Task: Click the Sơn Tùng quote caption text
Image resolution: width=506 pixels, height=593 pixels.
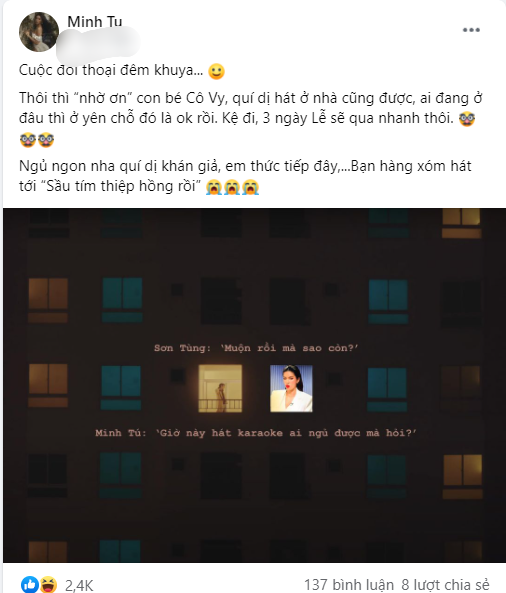Action: pyautogui.click(x=256, y=348)
